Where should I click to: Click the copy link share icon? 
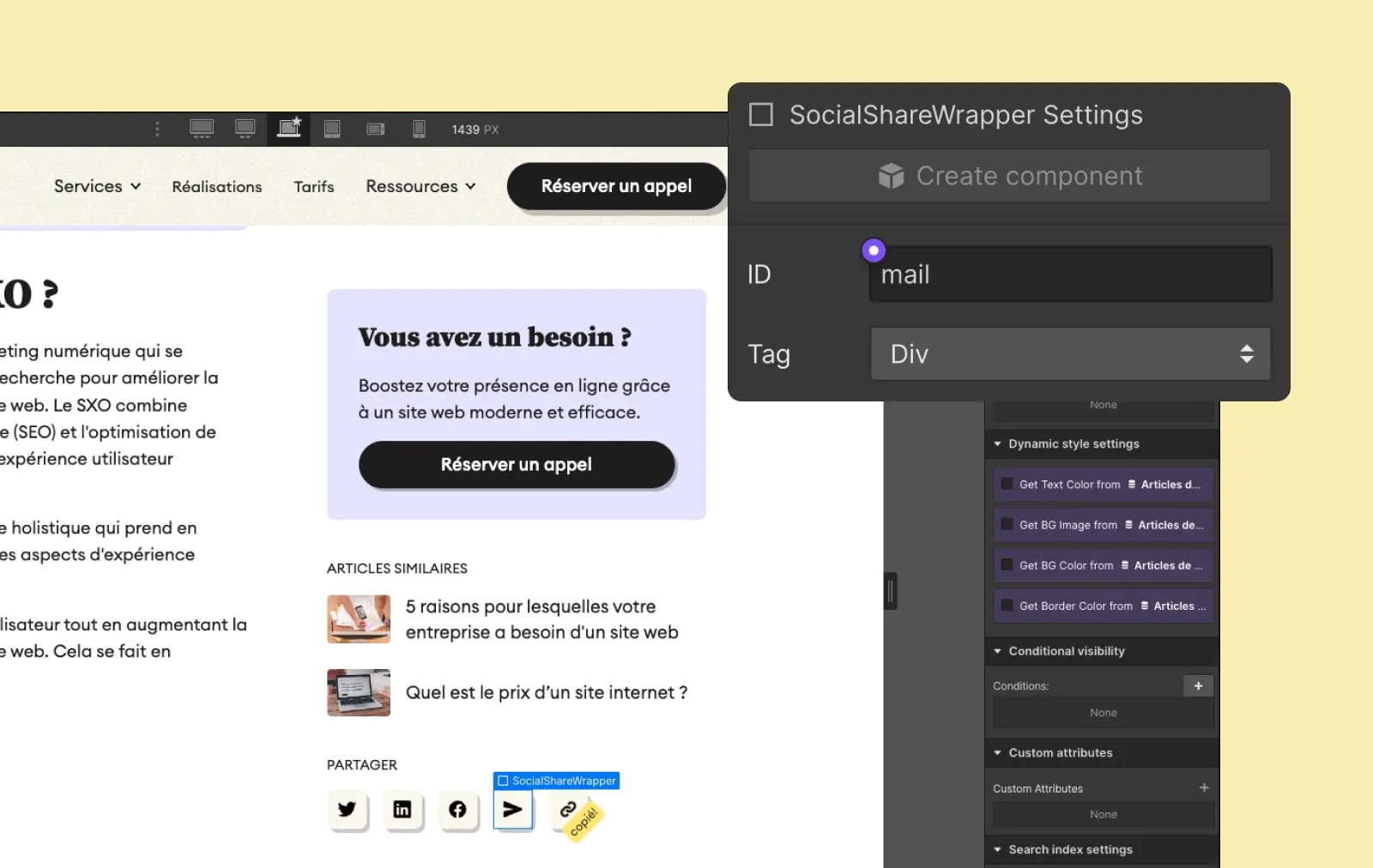tap(568, 809)
